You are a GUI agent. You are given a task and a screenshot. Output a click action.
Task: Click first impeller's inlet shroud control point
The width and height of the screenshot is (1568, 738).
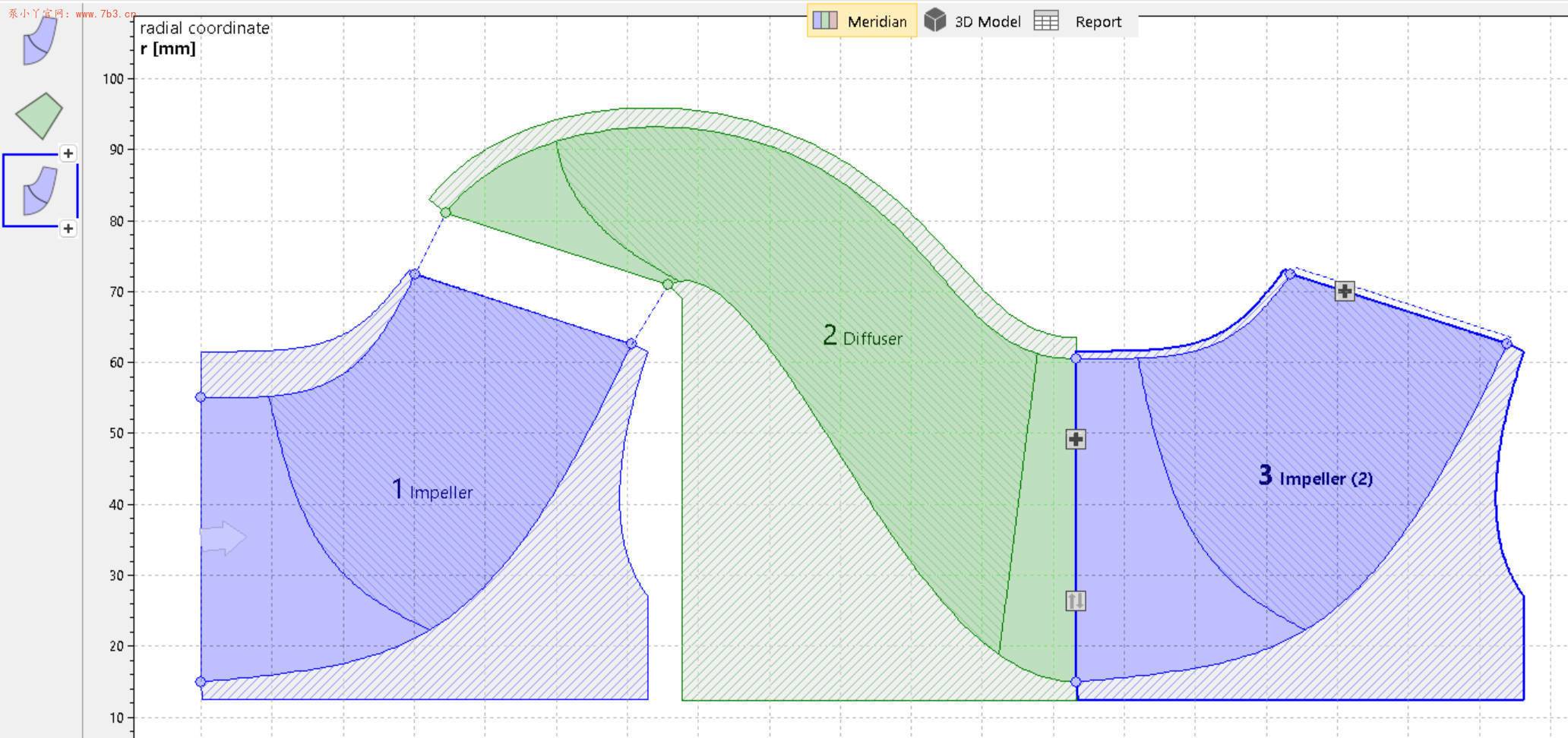[201, 397]
